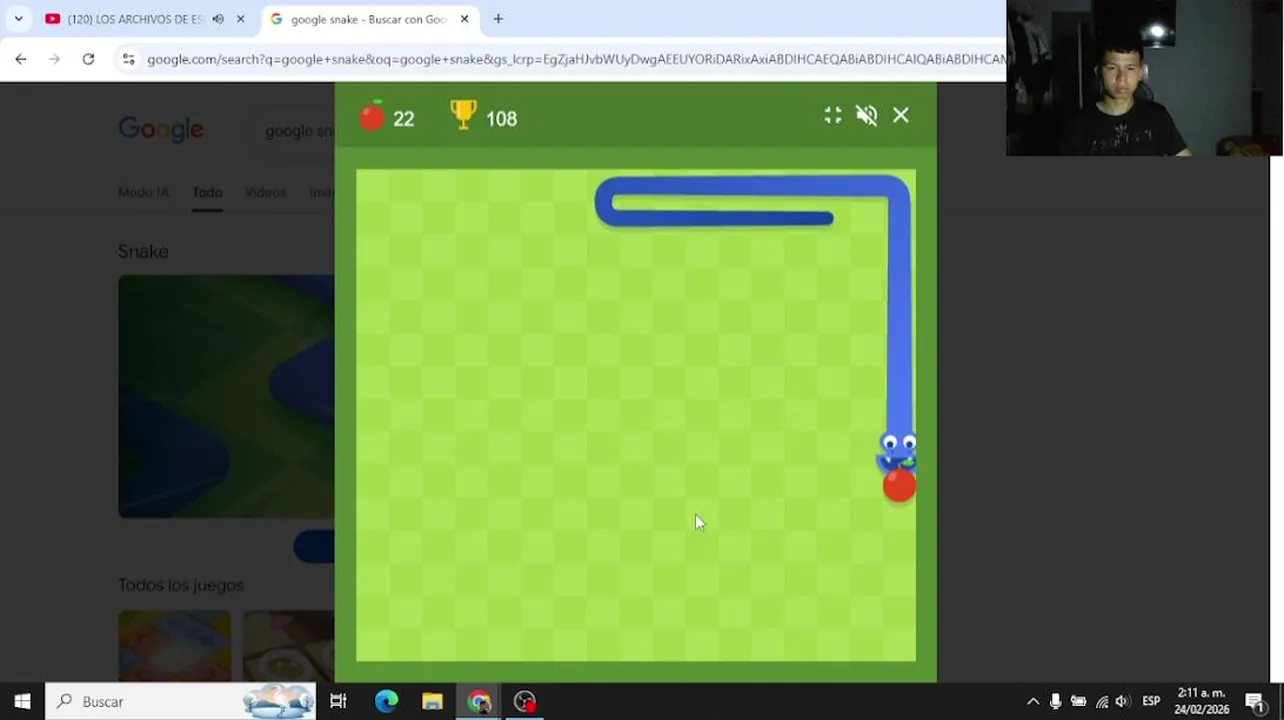Click the Buscar taskbar search box
The height and width of the screenshot is (720, 1284).
click(x=181, y=701)
